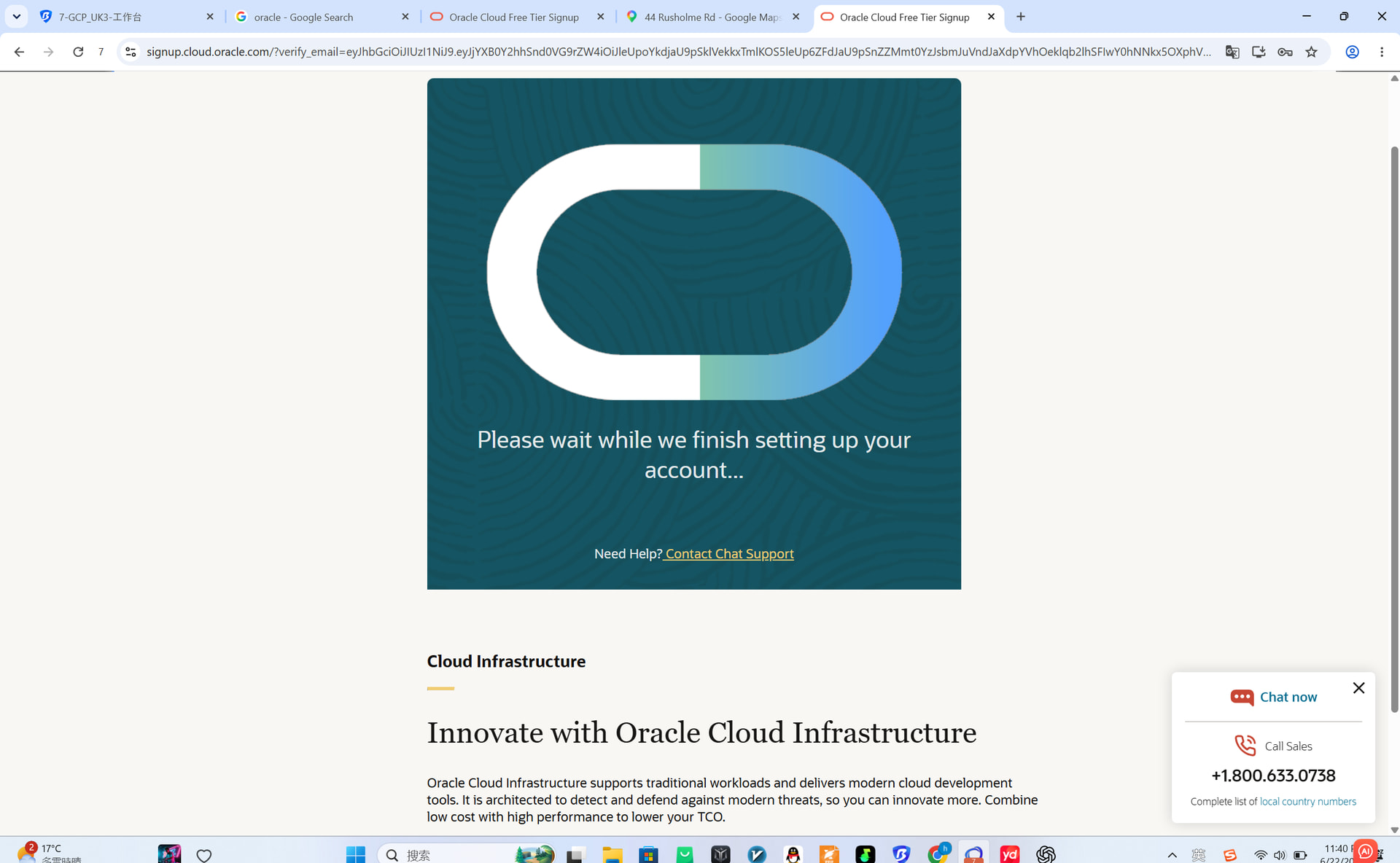
Task: Open Microsoft Store from the taskbar
Action: tap(648, 854)
